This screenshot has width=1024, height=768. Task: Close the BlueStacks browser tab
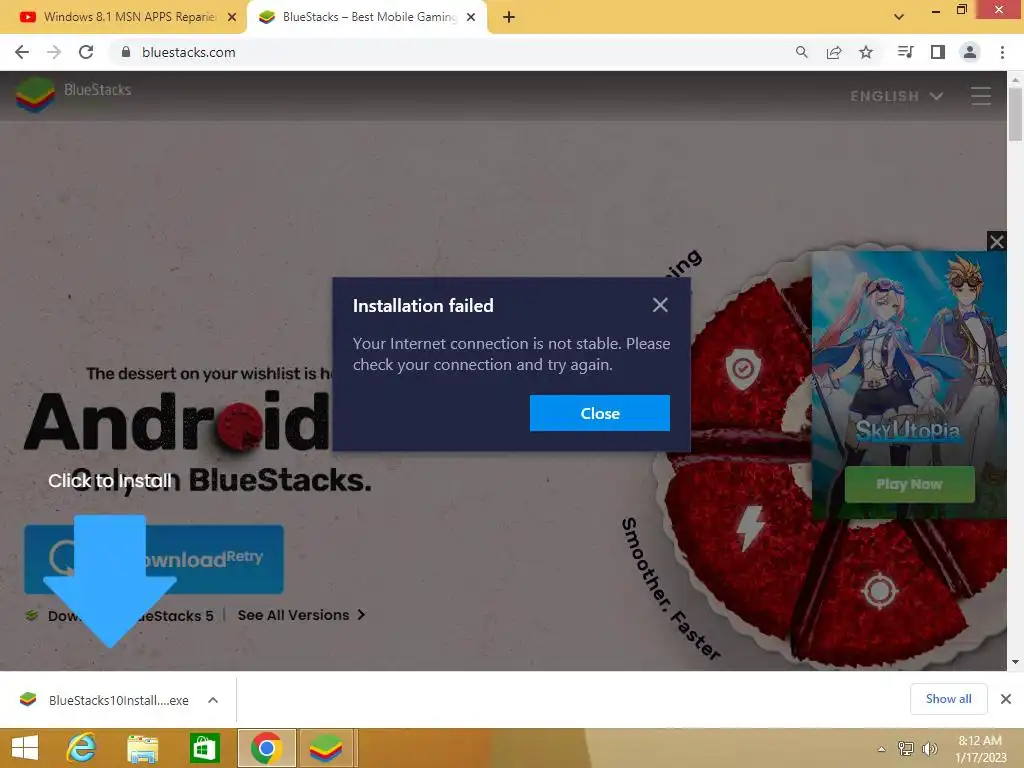pyautogui.click(x=471, y=17)
